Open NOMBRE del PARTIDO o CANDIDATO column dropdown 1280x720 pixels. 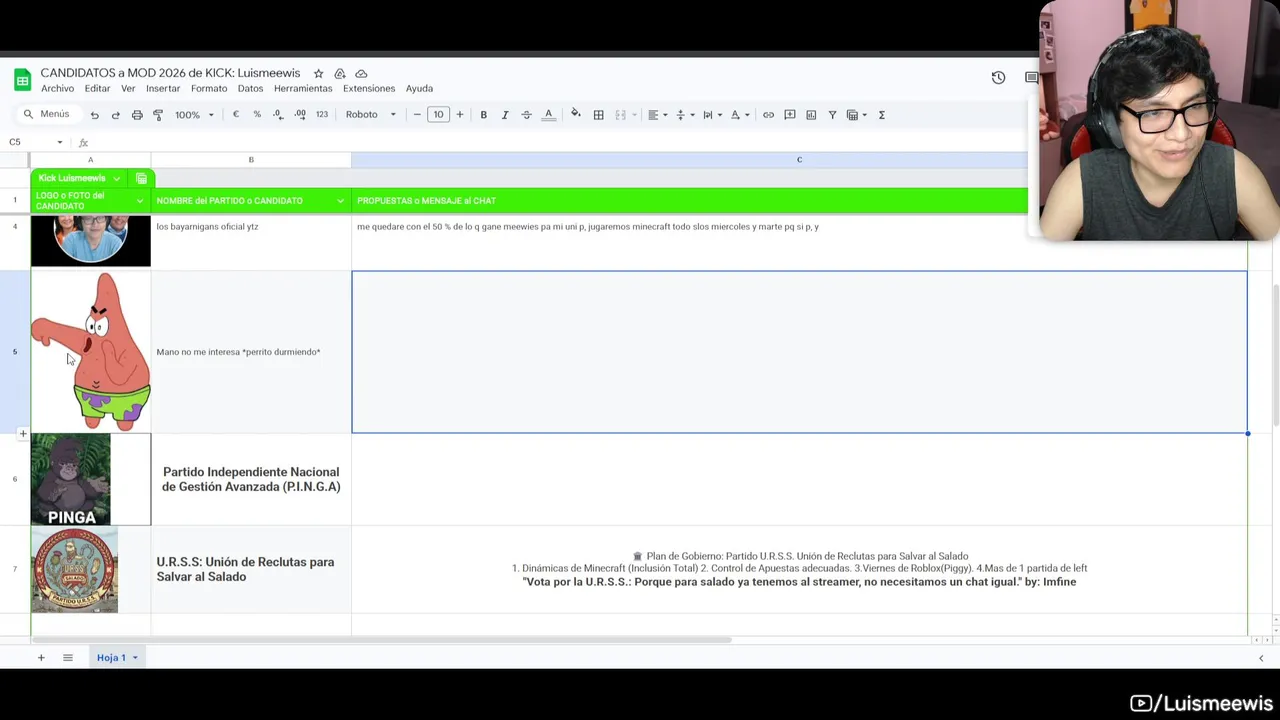pyautogui.click(x=340, y=201)
